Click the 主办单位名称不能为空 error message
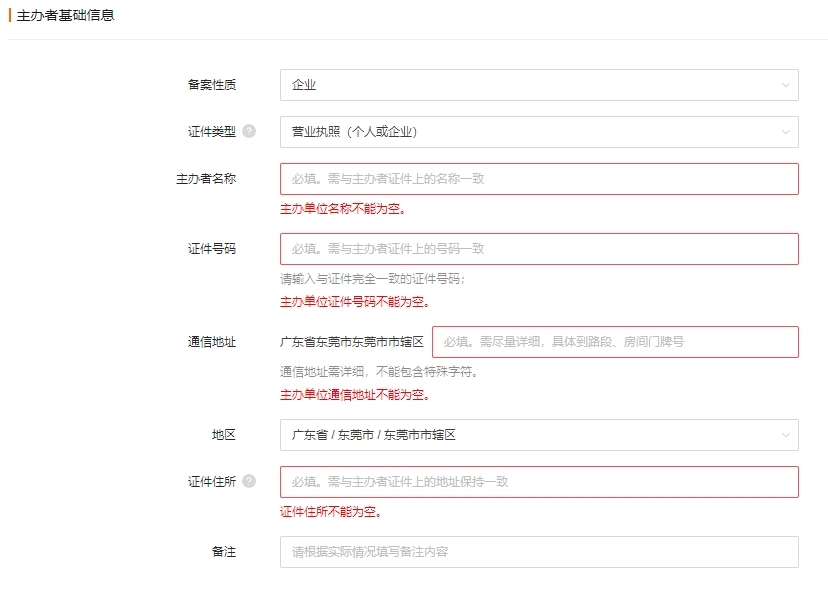 342,209
